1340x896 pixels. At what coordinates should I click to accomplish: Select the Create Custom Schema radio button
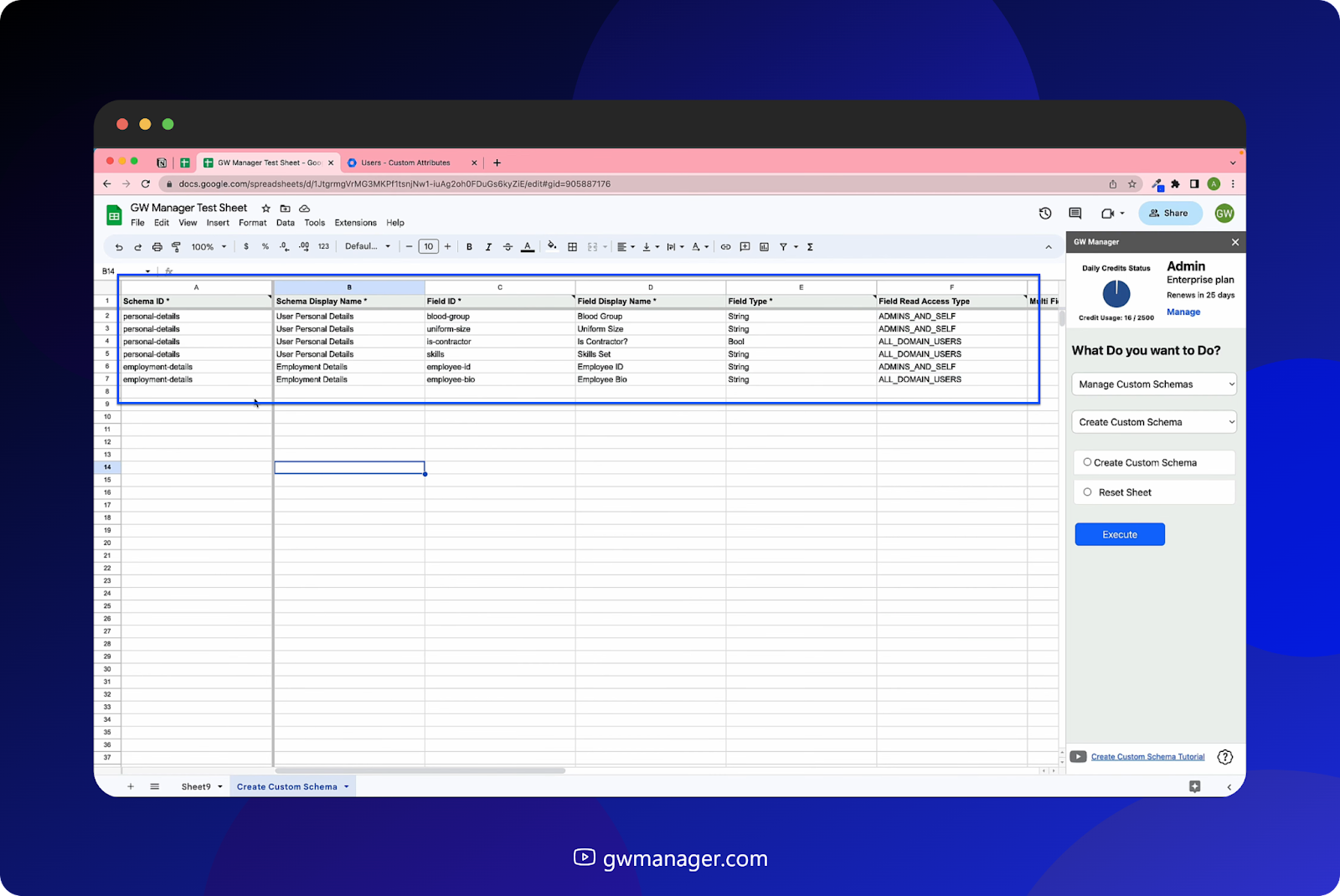point(1088,462)
